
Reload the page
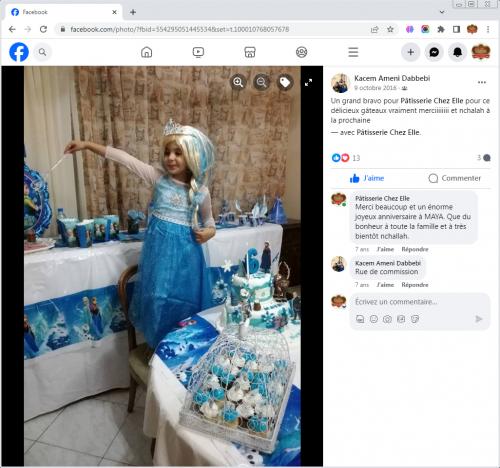coord(43,29)
